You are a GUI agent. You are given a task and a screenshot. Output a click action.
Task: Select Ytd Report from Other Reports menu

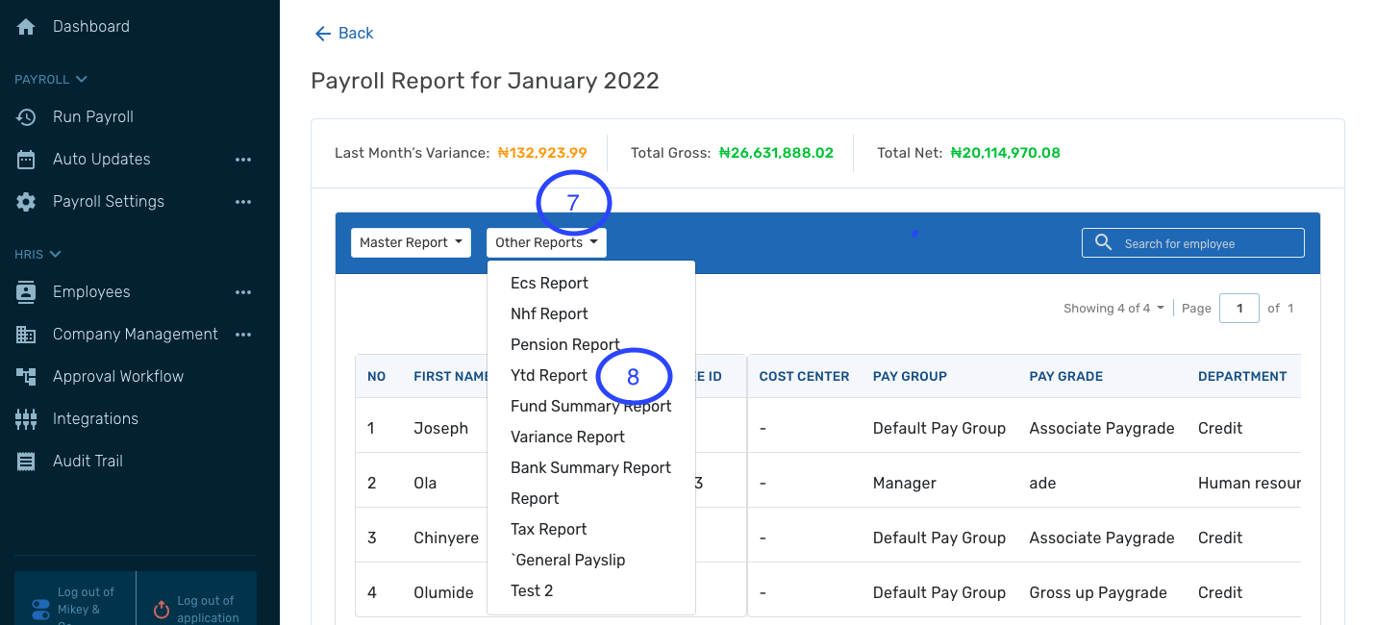[x=548, y=375]
